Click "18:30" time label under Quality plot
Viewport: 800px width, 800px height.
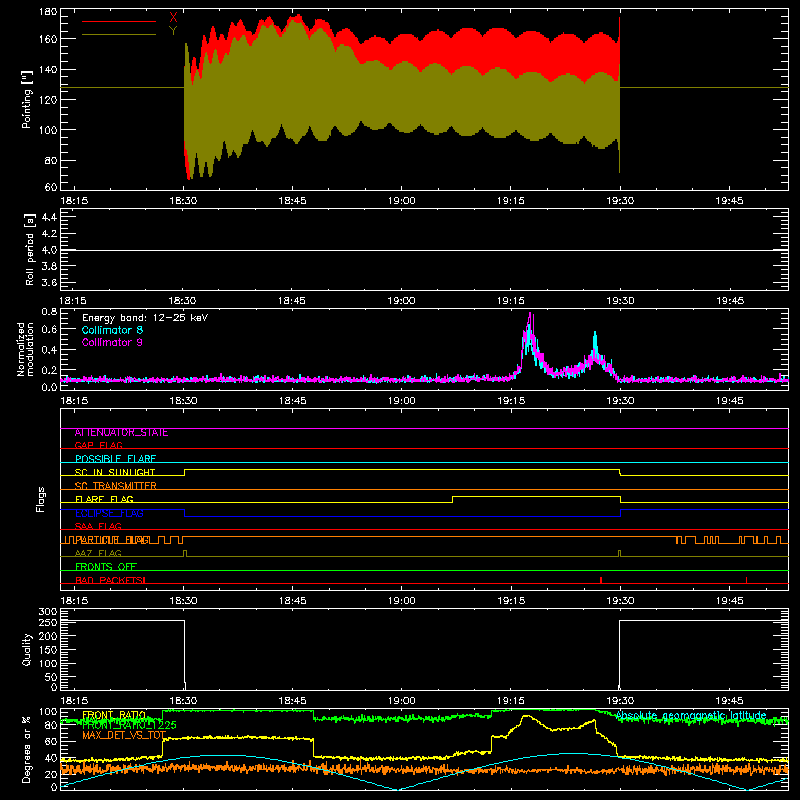tap(183, 701)
